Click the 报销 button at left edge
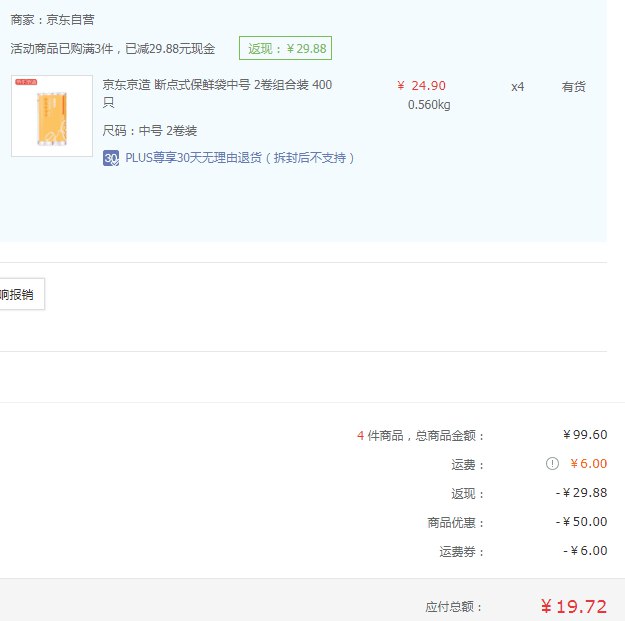 (x=22, y=294)
